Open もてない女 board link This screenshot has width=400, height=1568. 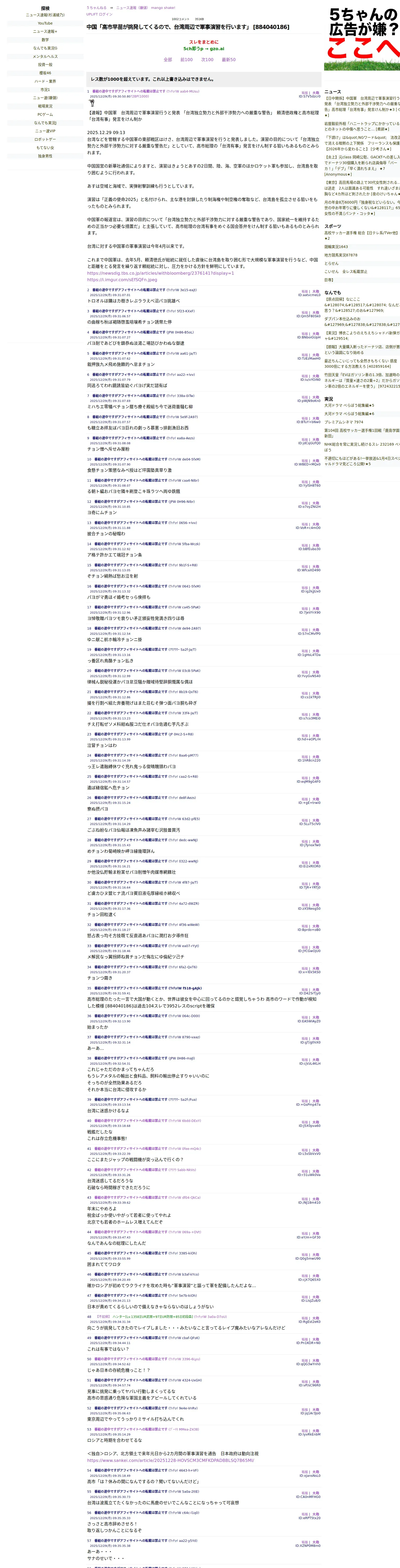45,148
